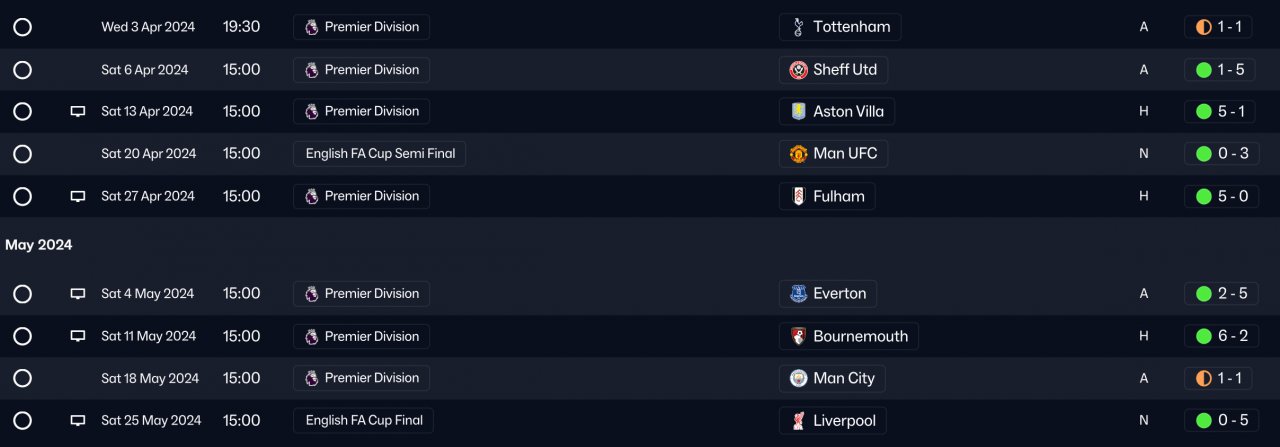1280x447 pixels.
Task: Click the TV icon for Fulham match
Action: point(78,197)
